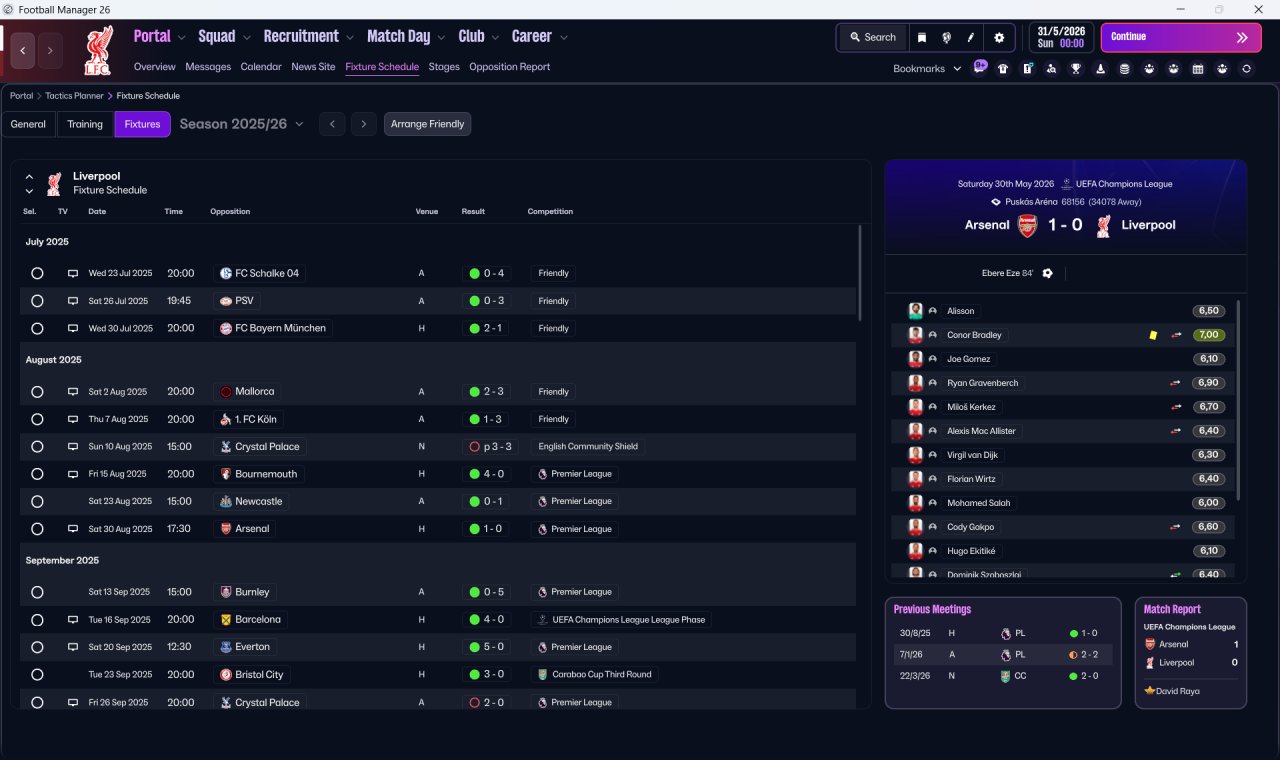Open the 7/1/26 previous meeting row

point(1003,654)
